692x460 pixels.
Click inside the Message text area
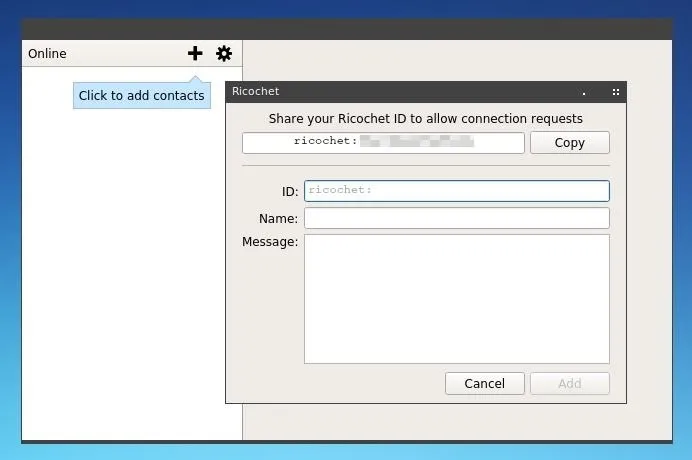(x=457, y=299)
